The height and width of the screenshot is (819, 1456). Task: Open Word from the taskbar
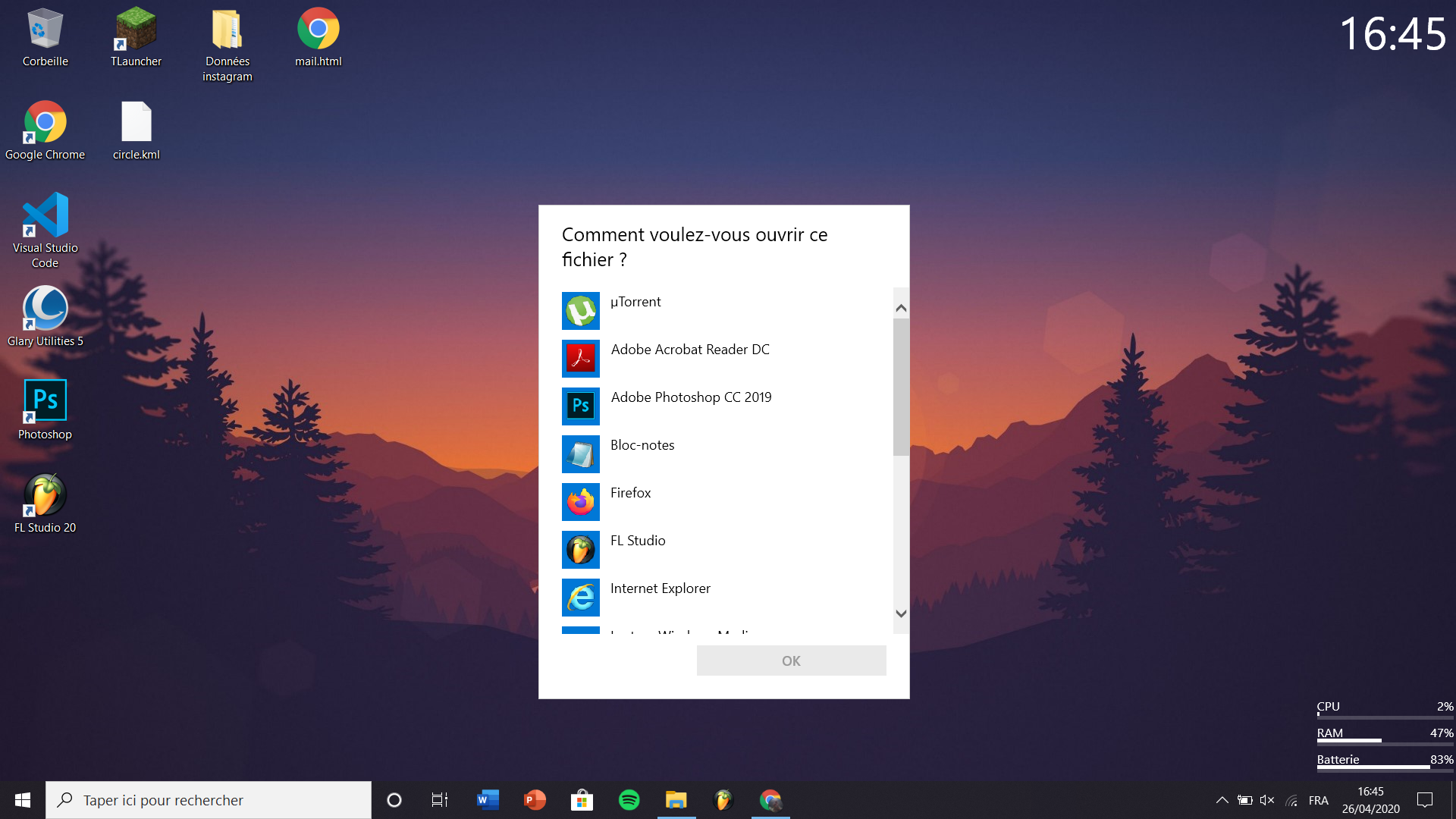488,800
